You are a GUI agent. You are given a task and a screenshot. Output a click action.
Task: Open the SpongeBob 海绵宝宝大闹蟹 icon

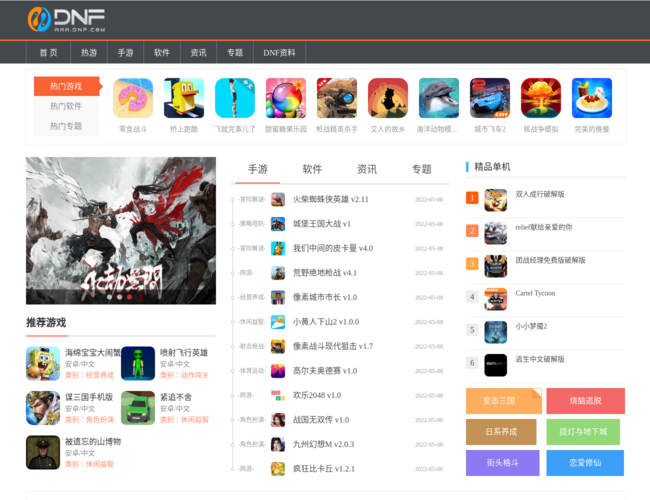click(x=43, y=363)
